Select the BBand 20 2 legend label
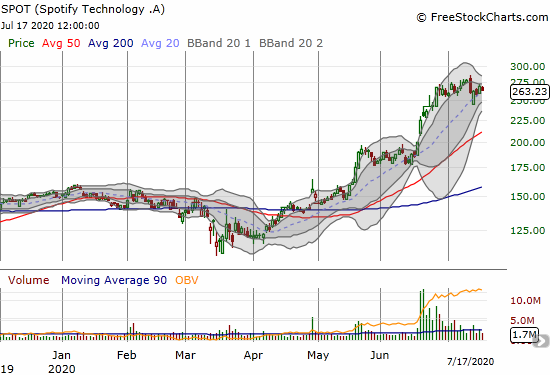 tap(291, 43)
